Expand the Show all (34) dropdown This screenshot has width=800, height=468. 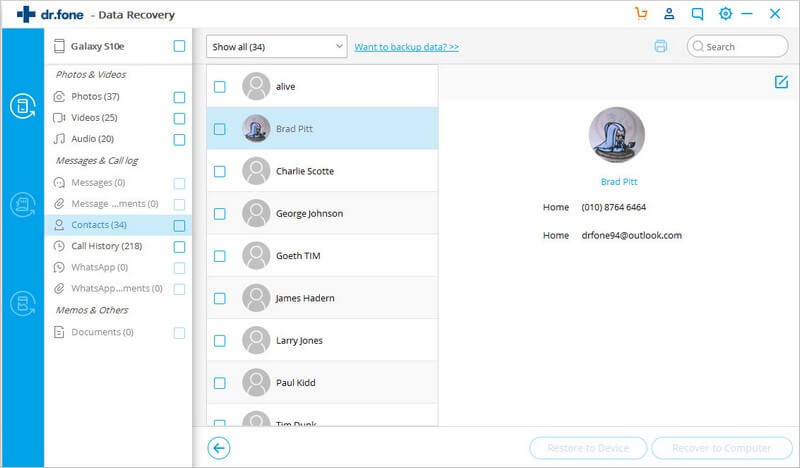[276, 47]
